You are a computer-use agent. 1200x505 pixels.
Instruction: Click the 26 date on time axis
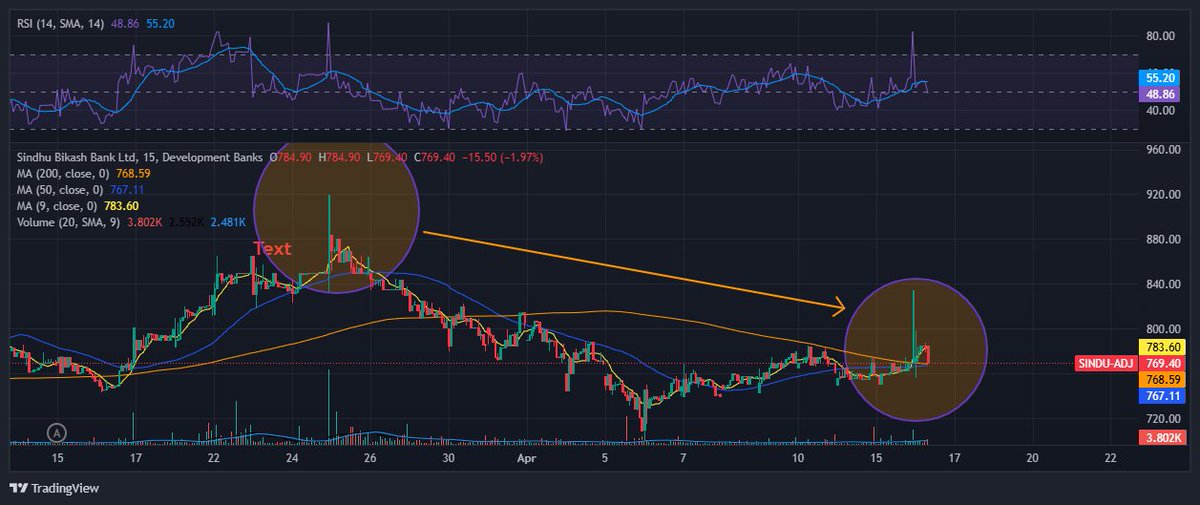(x=370, y=457)
